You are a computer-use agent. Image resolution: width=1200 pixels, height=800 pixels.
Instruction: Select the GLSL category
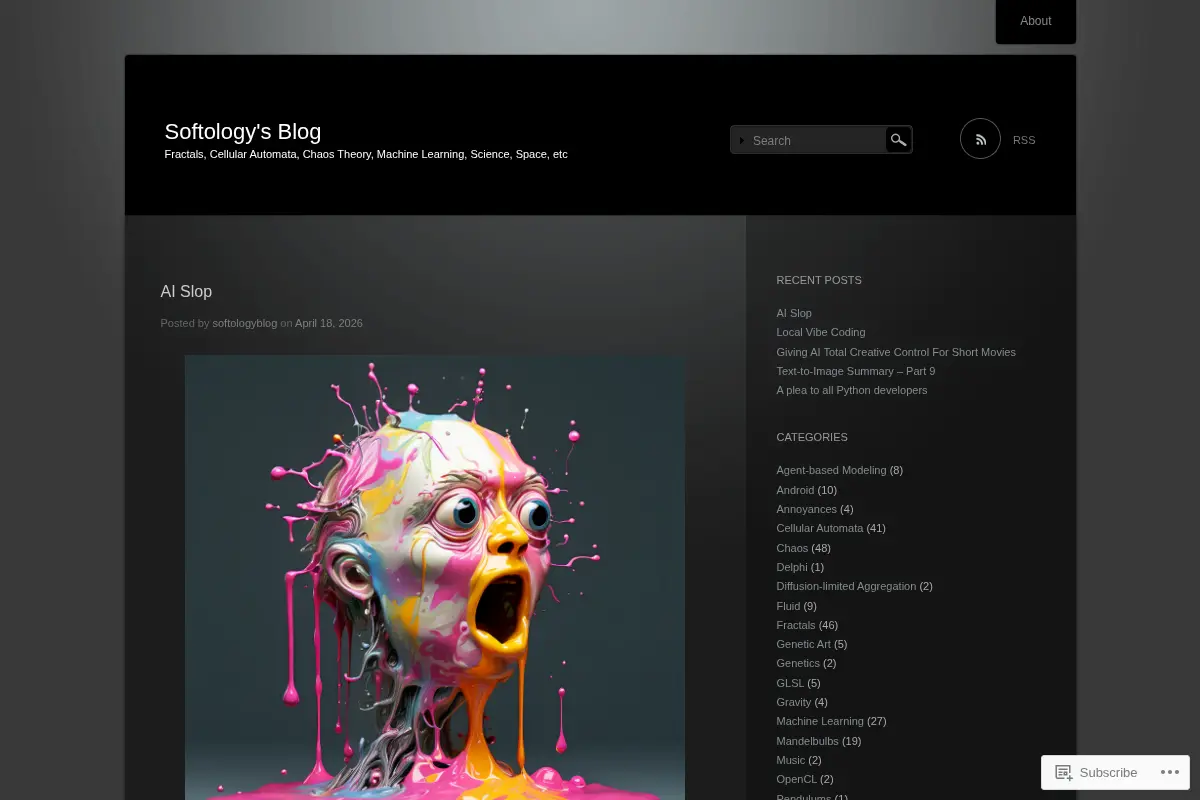(790, 683)
